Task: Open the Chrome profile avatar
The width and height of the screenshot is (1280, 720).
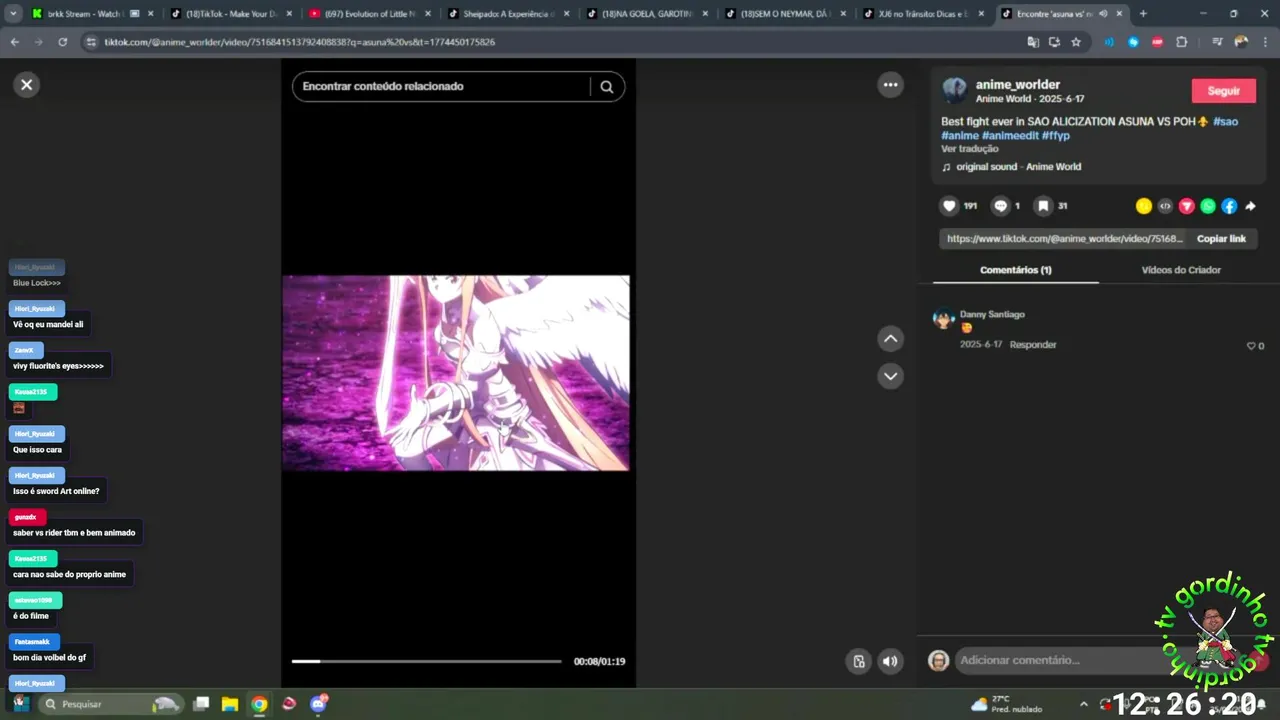Action: tap(1241, 42)
